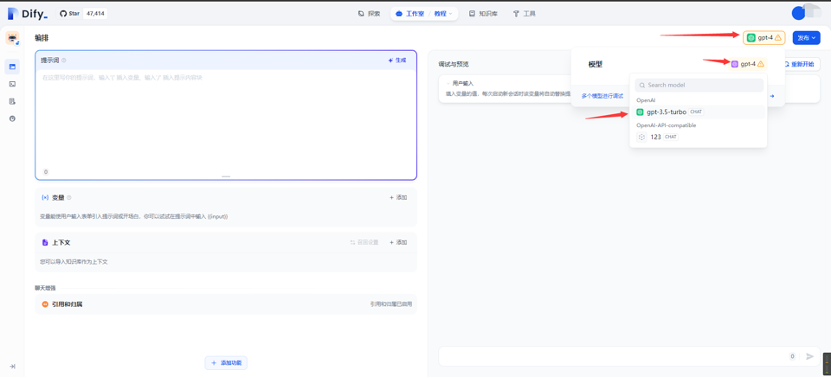Collapse the 用户输入 section
The image size is (832, 378).
[x=459, y=83]
